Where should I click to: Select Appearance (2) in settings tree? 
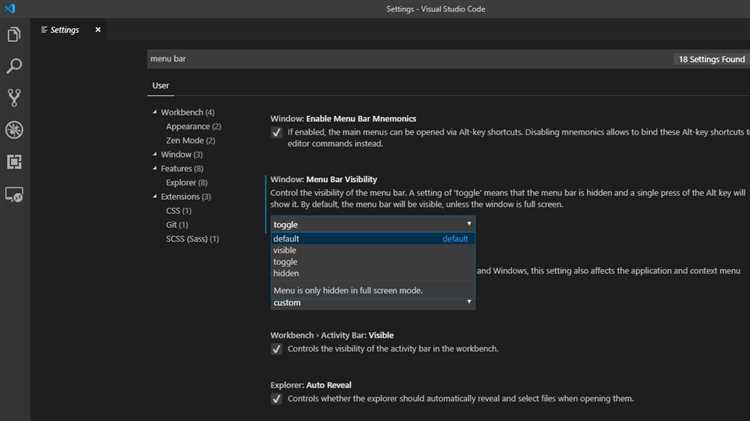(x=194, y=126)
